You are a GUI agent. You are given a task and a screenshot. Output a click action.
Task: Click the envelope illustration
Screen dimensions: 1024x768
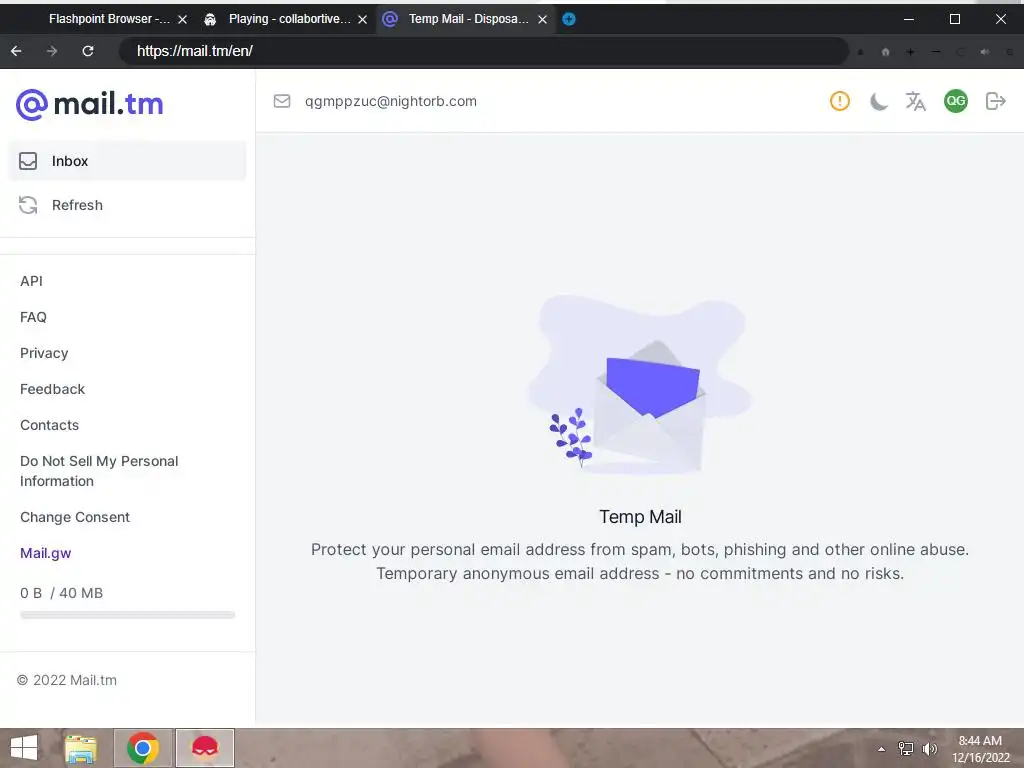tap(640, 387)
